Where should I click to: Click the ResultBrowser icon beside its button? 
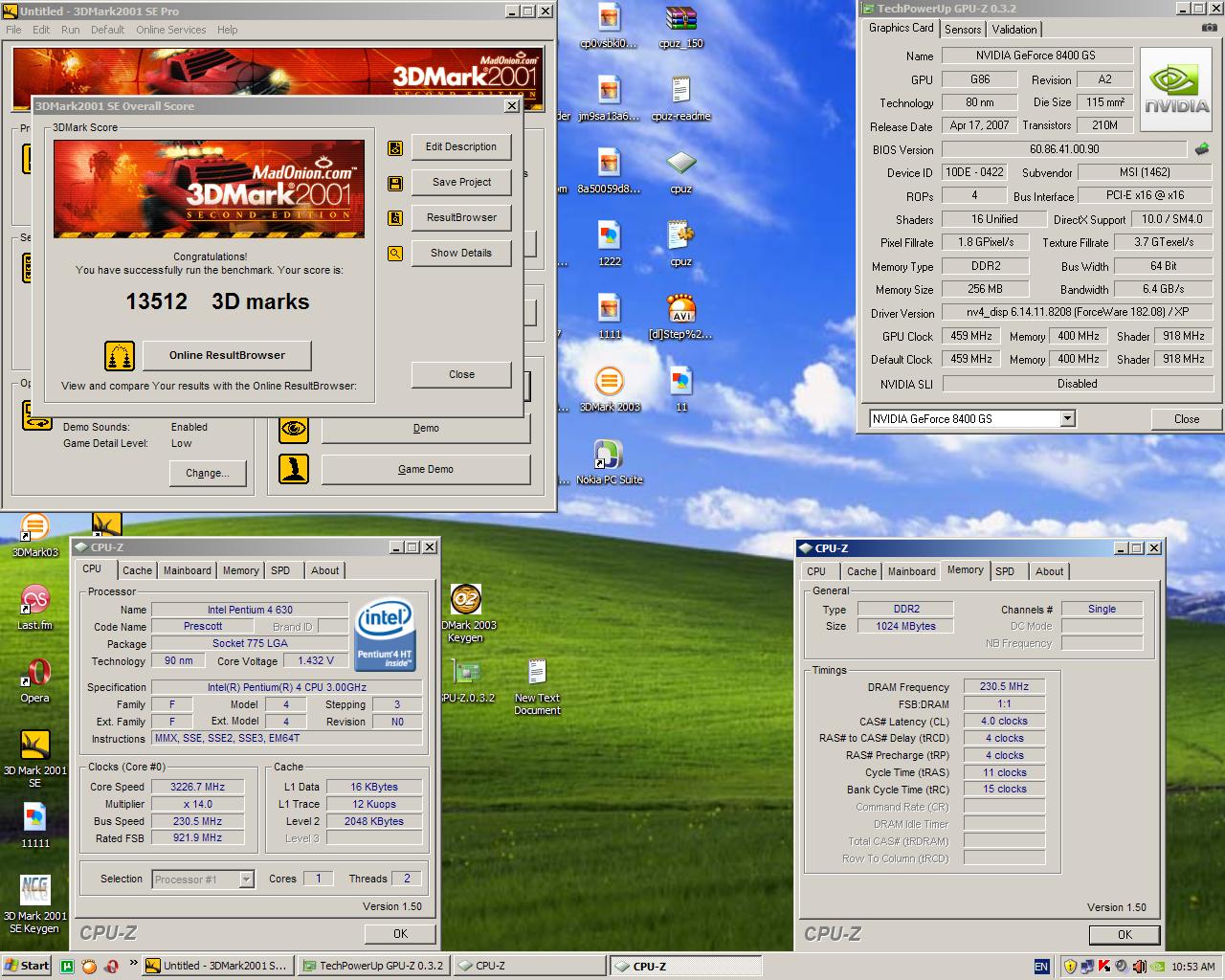coord(395,218)
